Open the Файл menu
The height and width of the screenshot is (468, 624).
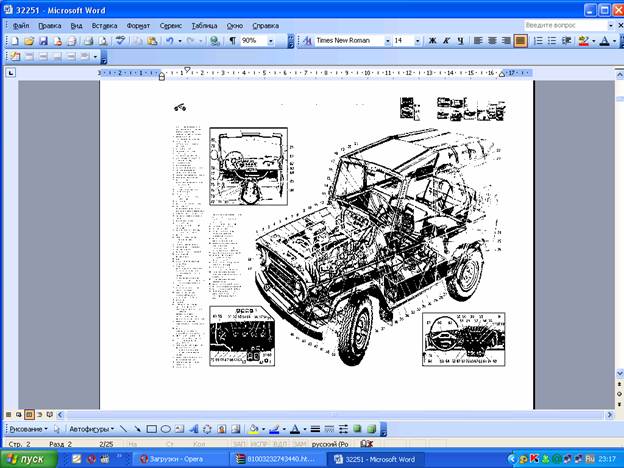point(21,25)
